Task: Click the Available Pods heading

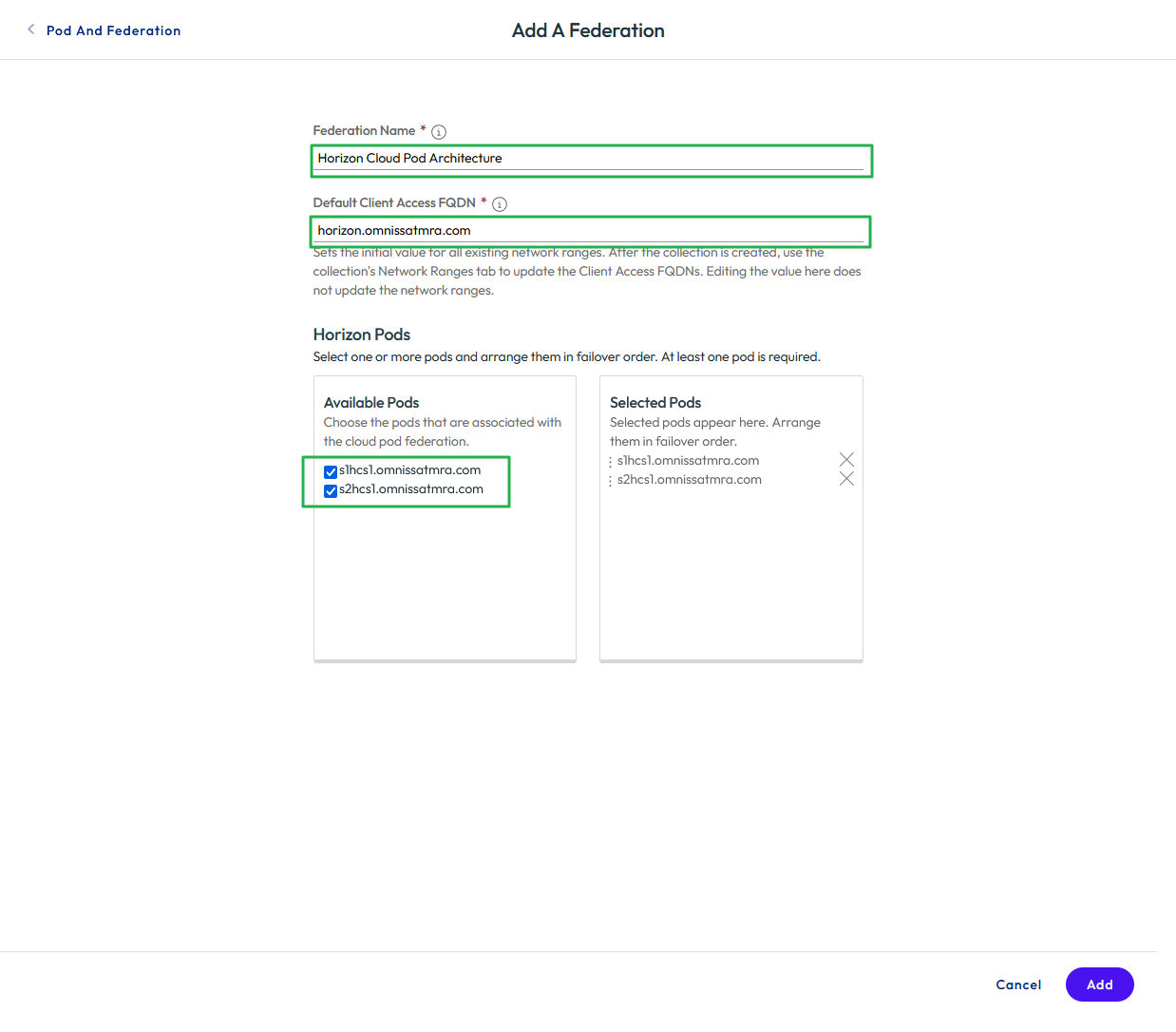Action: point(371,403)
